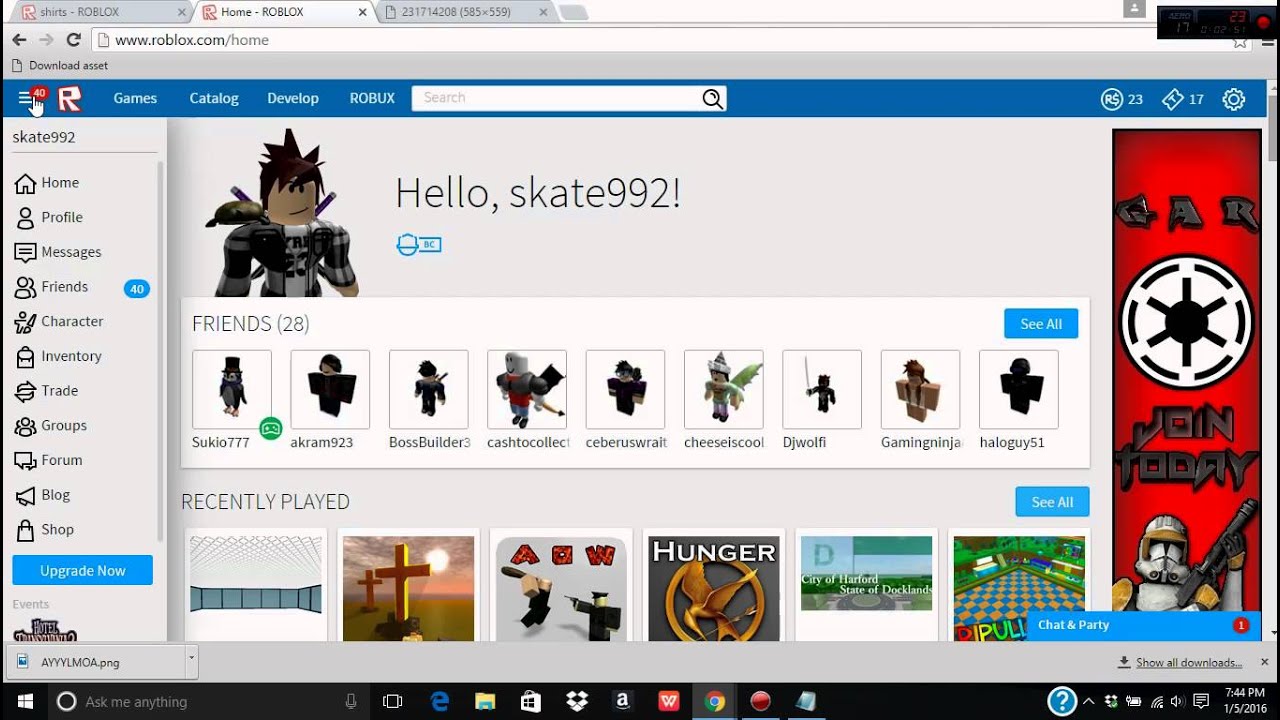The width and height of the screenshot is (1280, 720).
Task: Click the Download asset bookmark
Action: 60,65
